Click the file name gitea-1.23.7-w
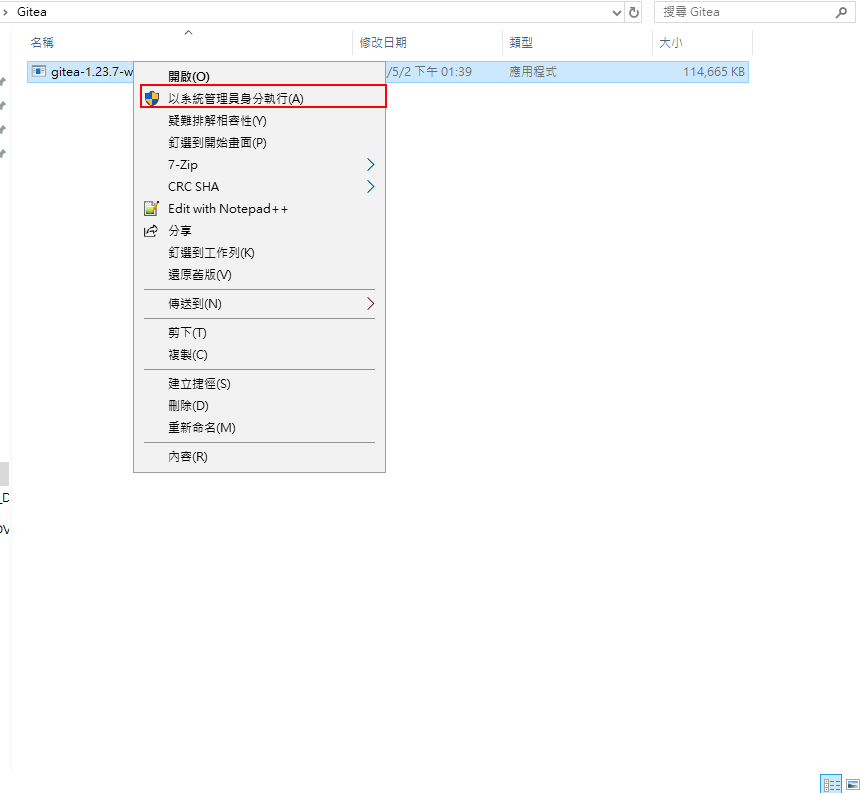Image resolution: width=860 pixels, height=793 pixels. (92, 72)
